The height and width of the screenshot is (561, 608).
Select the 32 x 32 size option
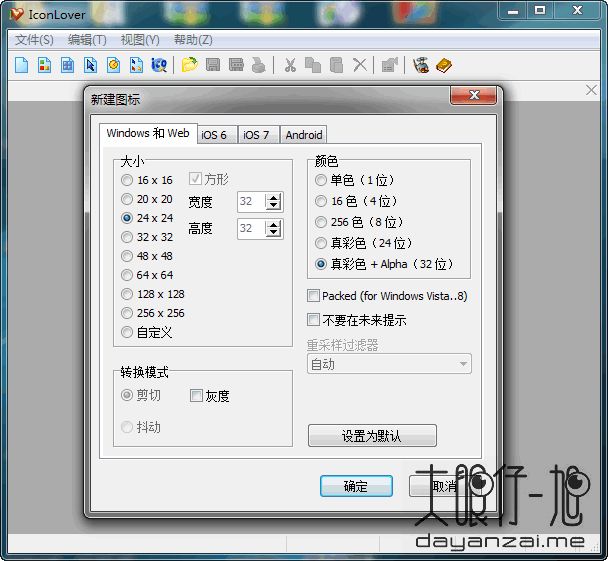(x=147, y=237)
